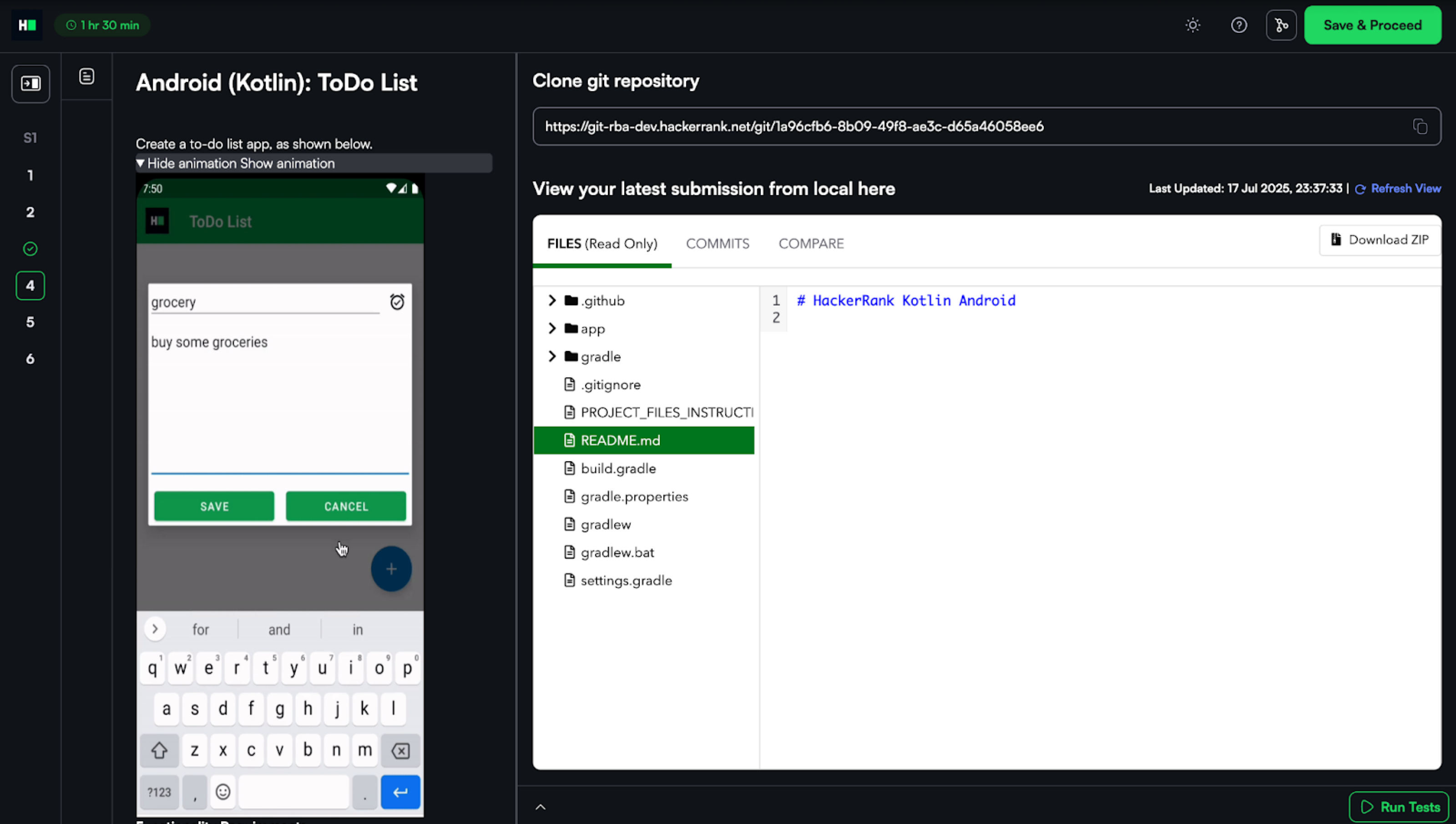Image resolution: width=1456 pixels, height=824 pixels.
Task: Copy the git repository URL
Action: [x=1420, y=126]
